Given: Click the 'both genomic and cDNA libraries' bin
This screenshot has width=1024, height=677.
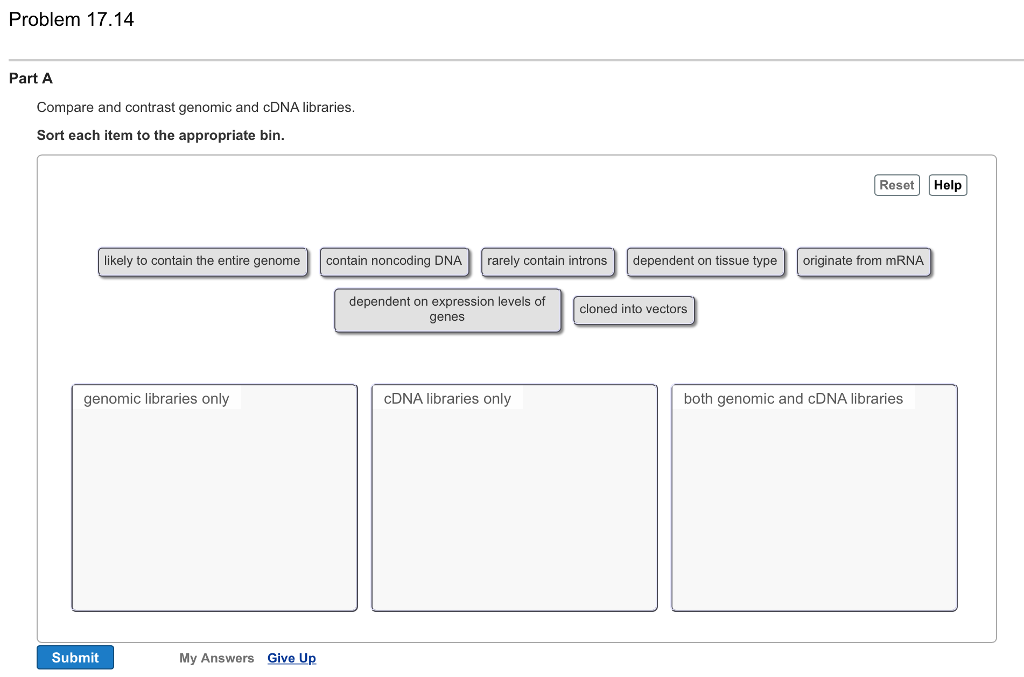Looking at the screenshot, I should 813,497.
